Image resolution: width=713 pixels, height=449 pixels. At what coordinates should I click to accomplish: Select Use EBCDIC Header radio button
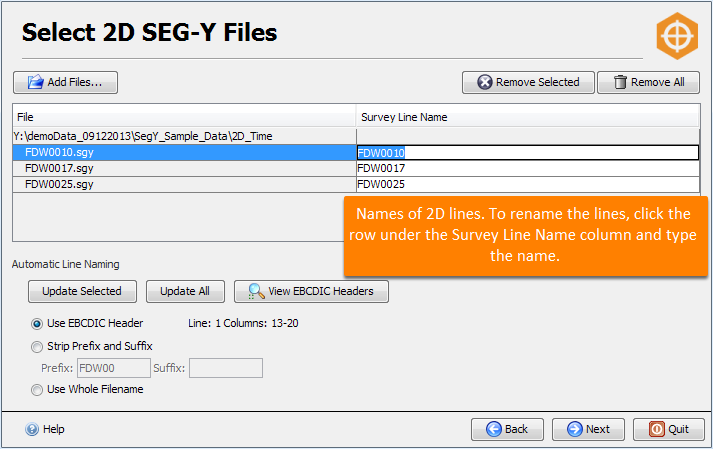point(37,324)
